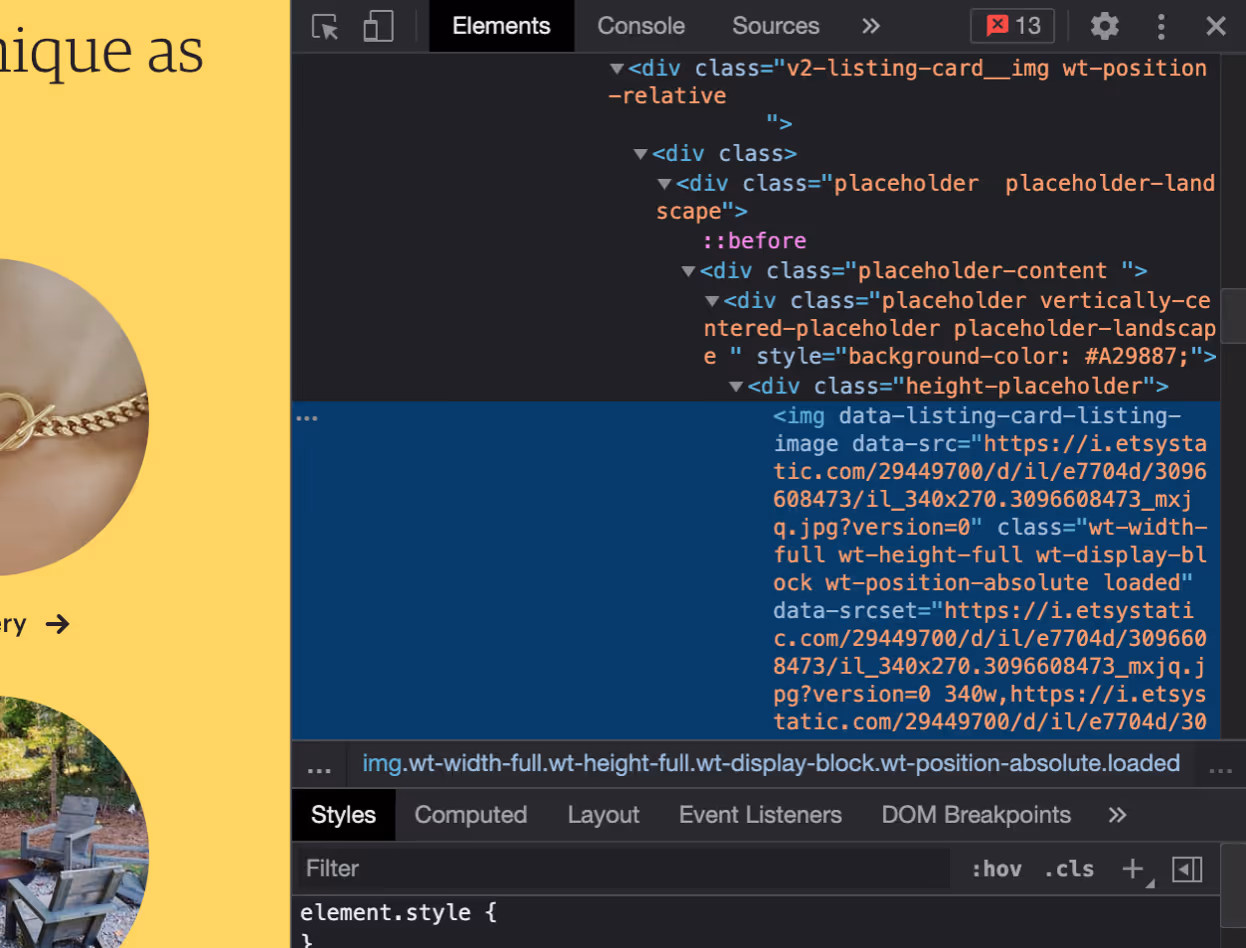Show hidden breadcrumbs ellipsis before img breadcrumb
Screen dimensions: 1246x948
319,768
